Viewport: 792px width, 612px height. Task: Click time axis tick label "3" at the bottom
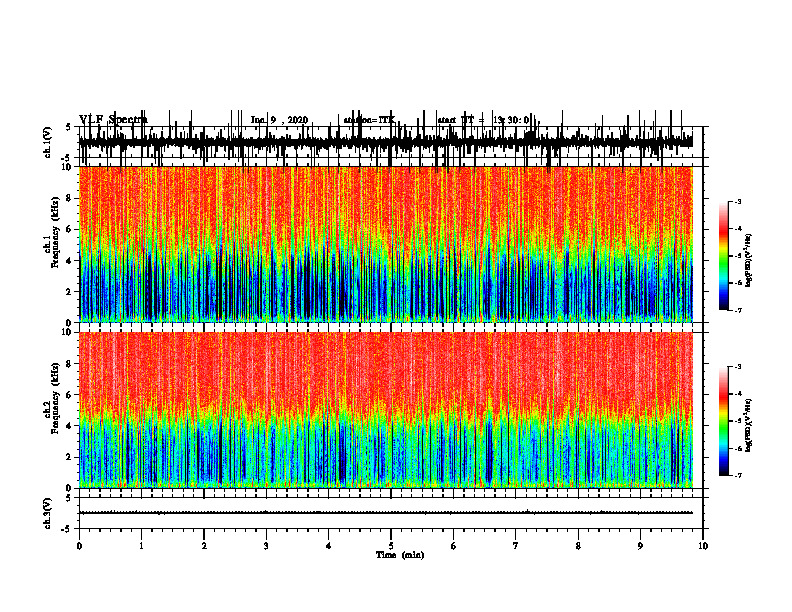click(x=266, y=546)
